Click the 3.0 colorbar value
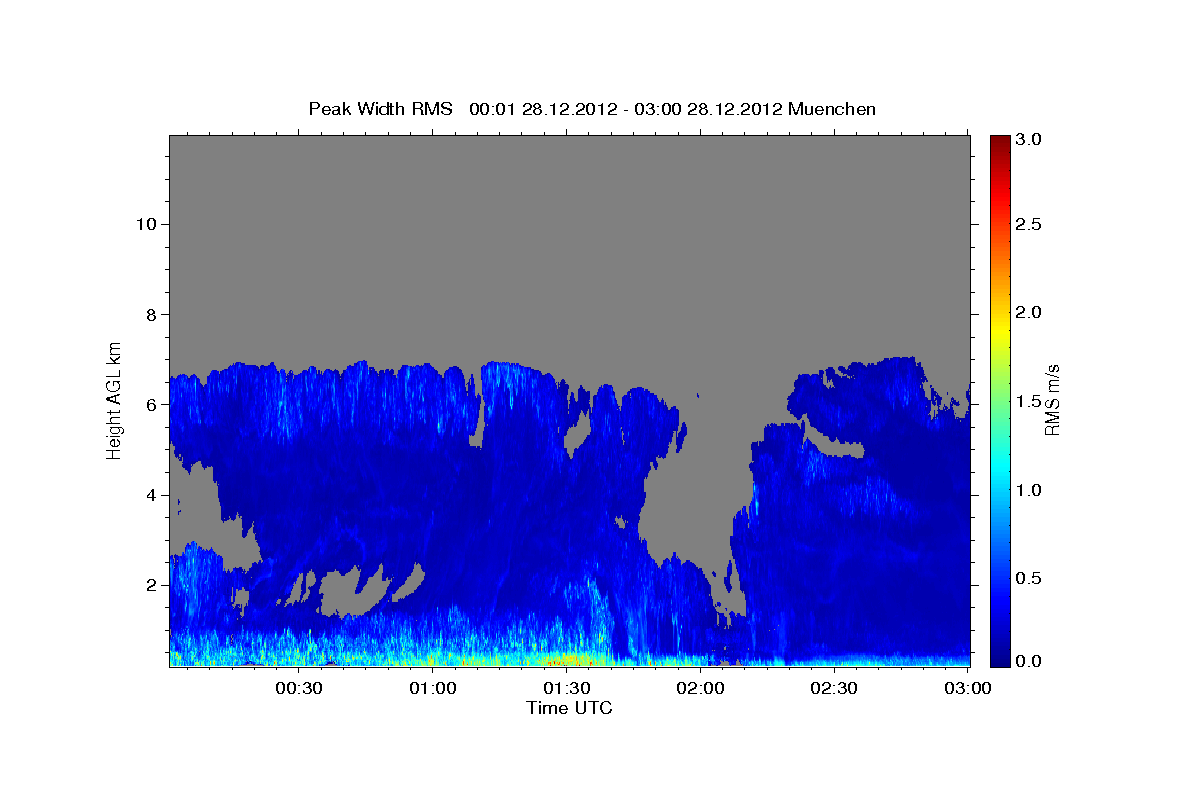The image size is (1200, 800). coord(1029,140)
